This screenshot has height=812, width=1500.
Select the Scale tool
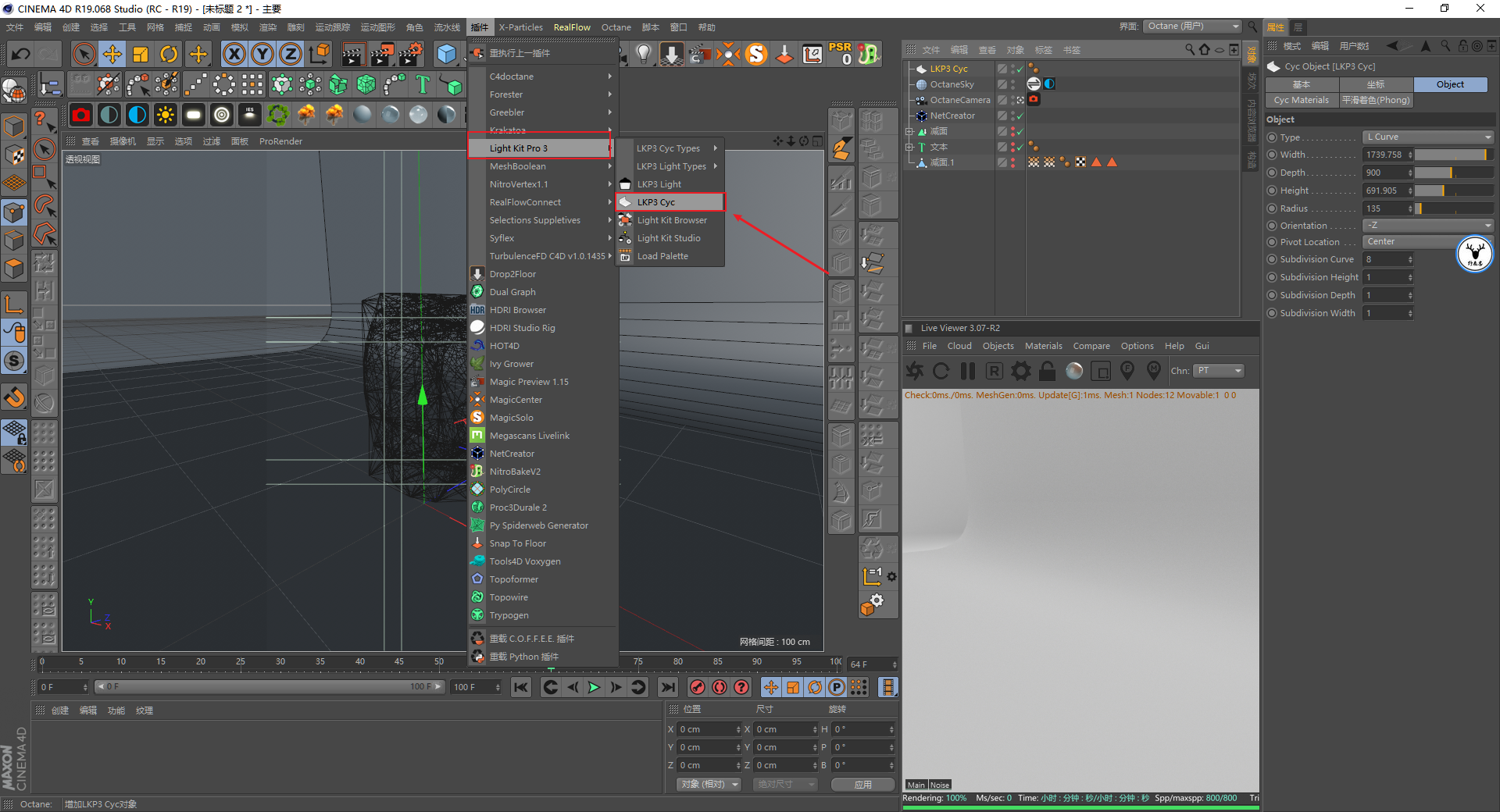[141, 54]
